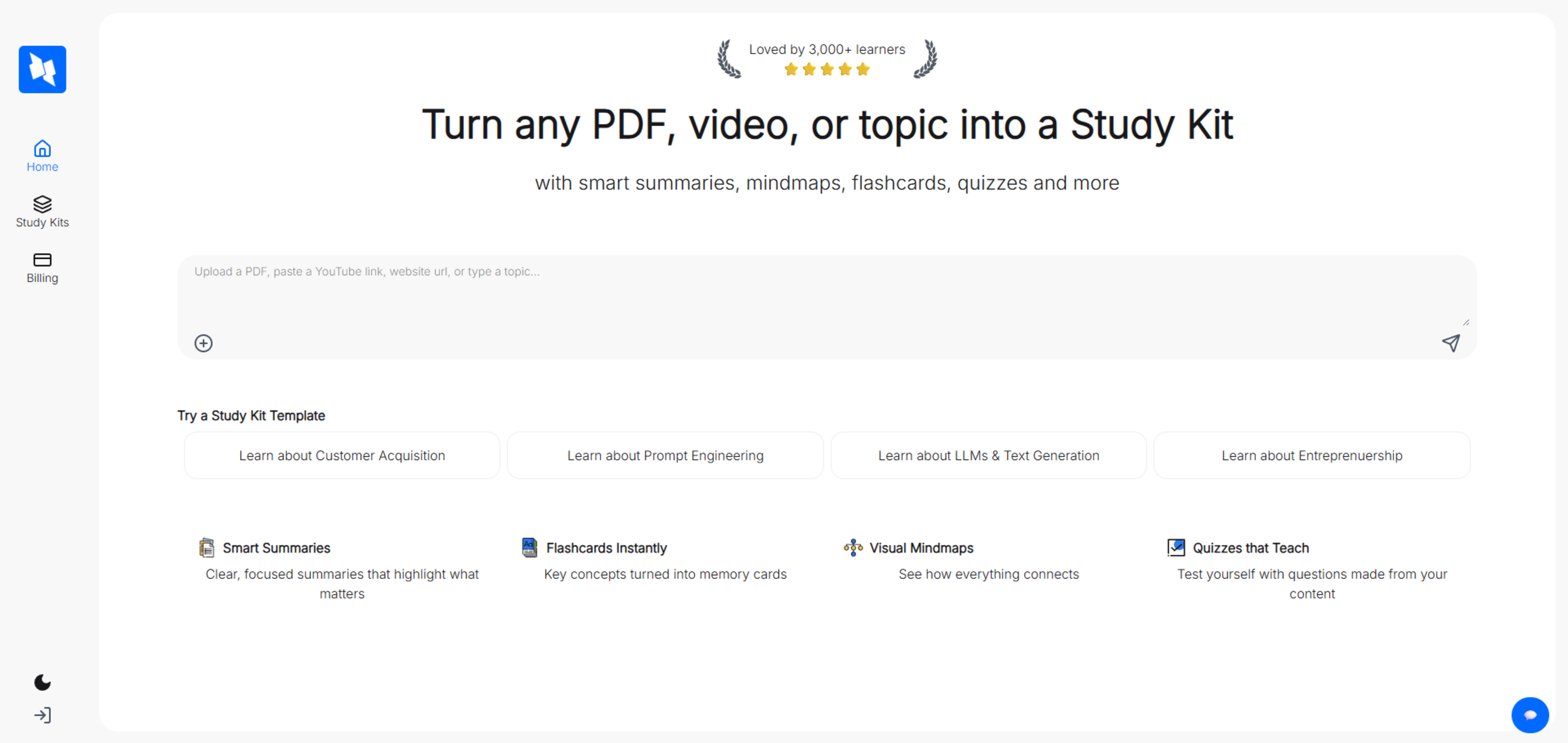This screenshot has width=1568, height=743.
Task: Click the Quizzes that Teach checkbox icon
Action: tap(1176, 548)
